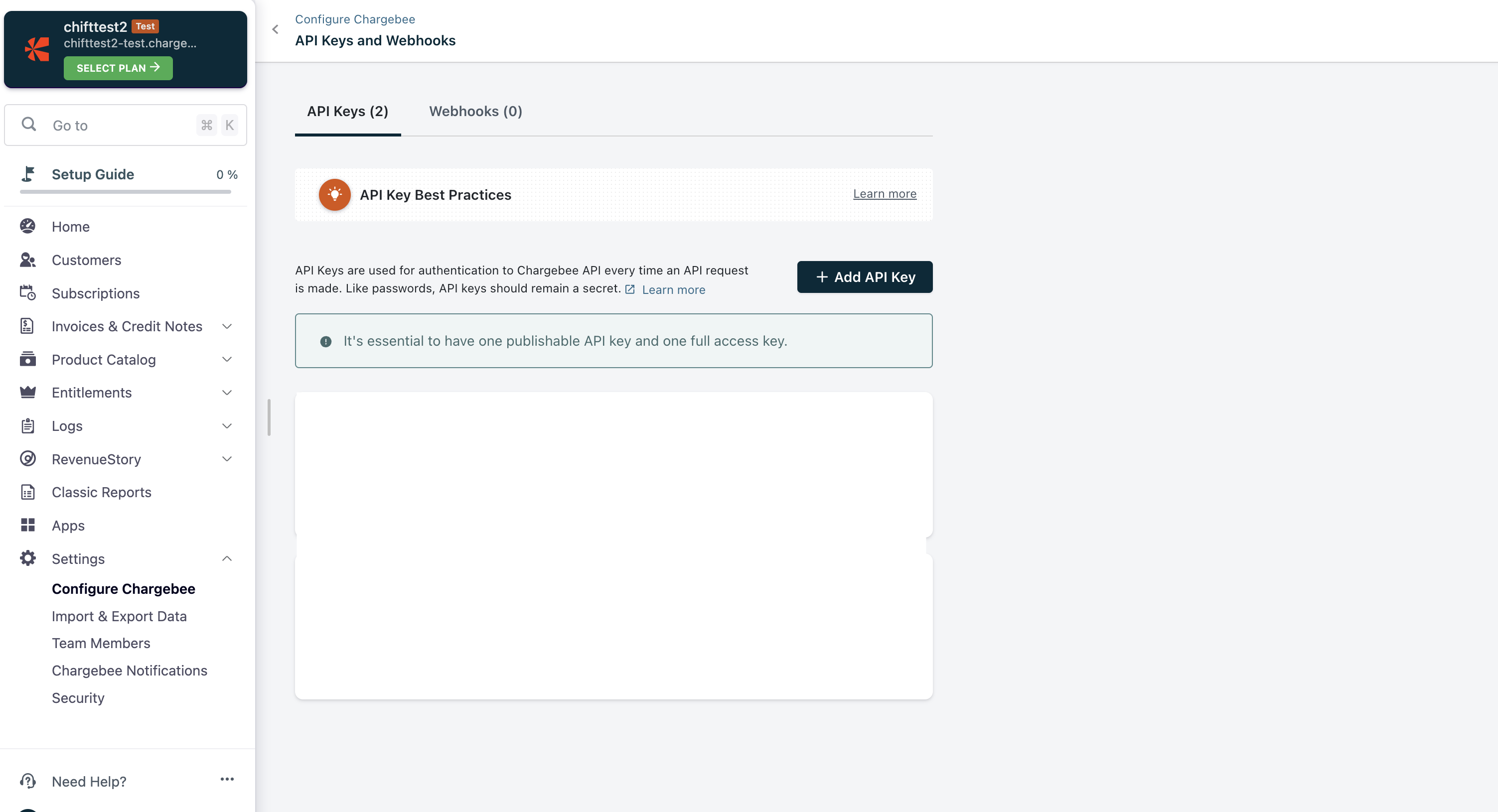Click the Subscriptions calendar icon

[27, 293]
